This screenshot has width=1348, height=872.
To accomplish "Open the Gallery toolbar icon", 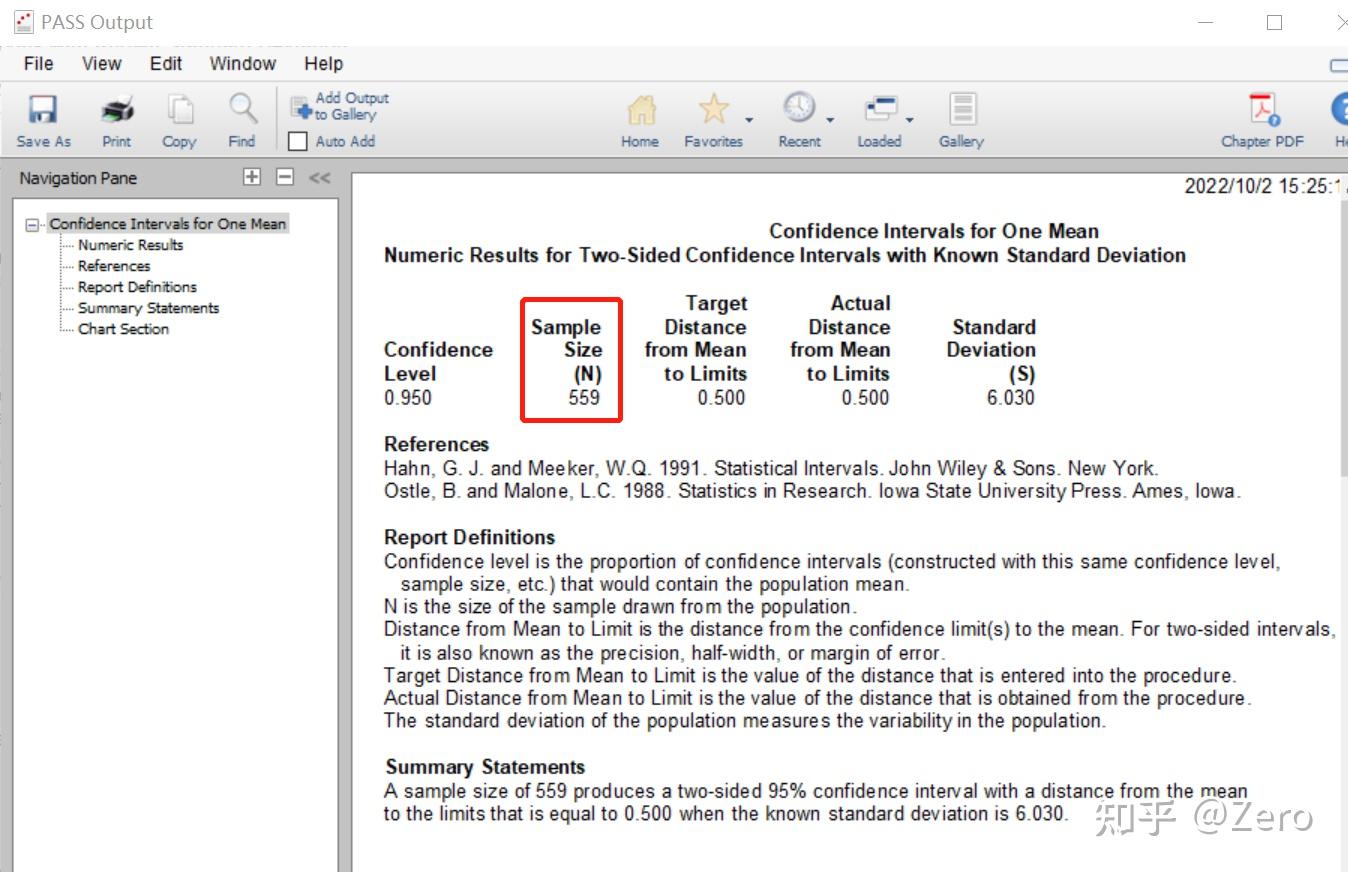I will (x=962, y=109).
